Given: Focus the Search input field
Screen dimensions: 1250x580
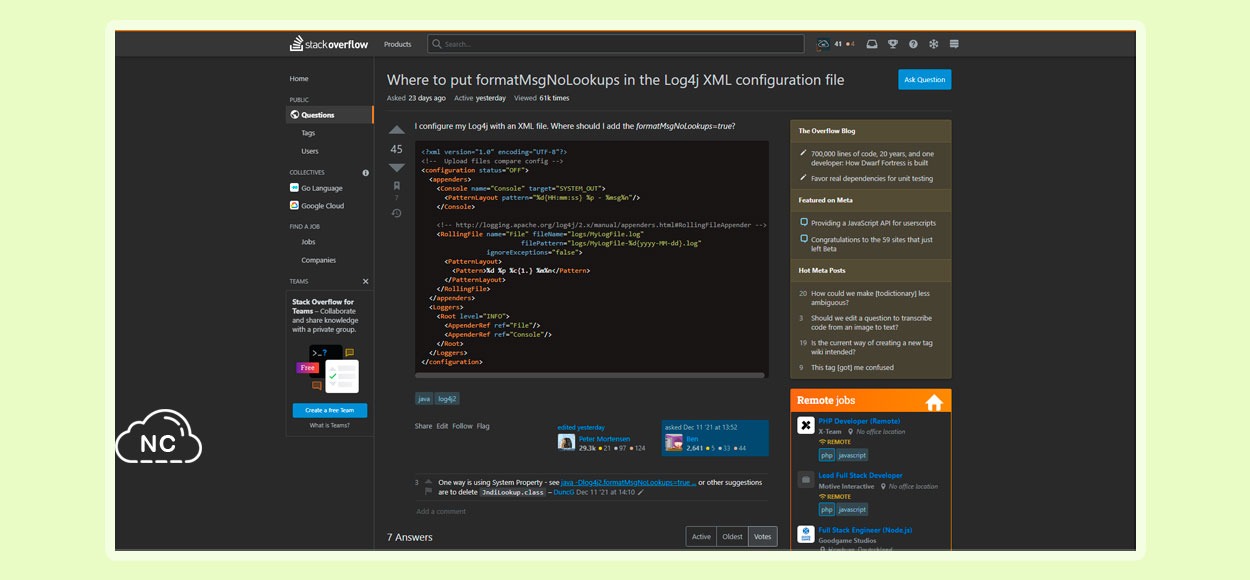Looking at the screenshot, I should (616, 44).
